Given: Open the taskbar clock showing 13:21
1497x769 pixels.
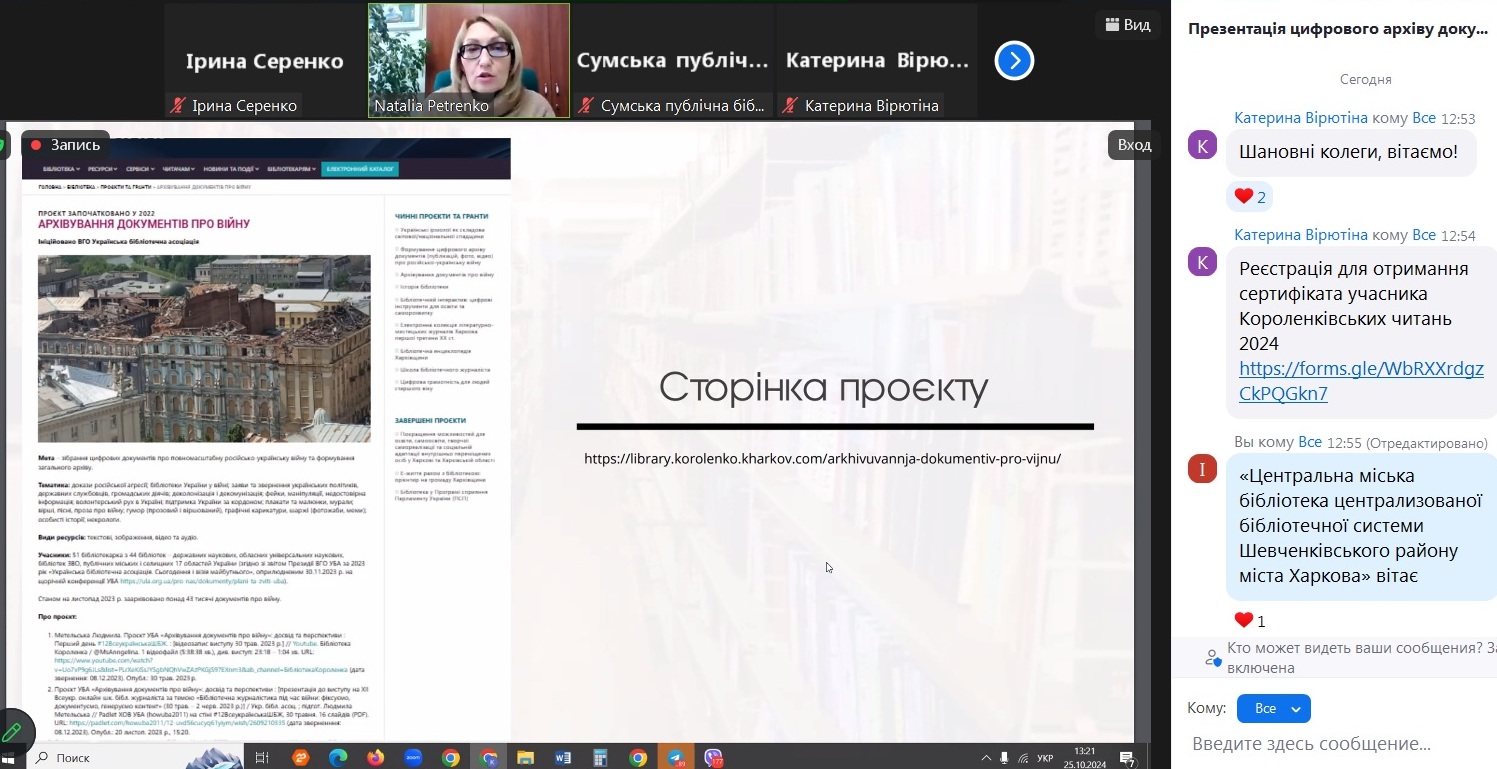Looking at the screenshot, I should click(x=1084, y=757).
